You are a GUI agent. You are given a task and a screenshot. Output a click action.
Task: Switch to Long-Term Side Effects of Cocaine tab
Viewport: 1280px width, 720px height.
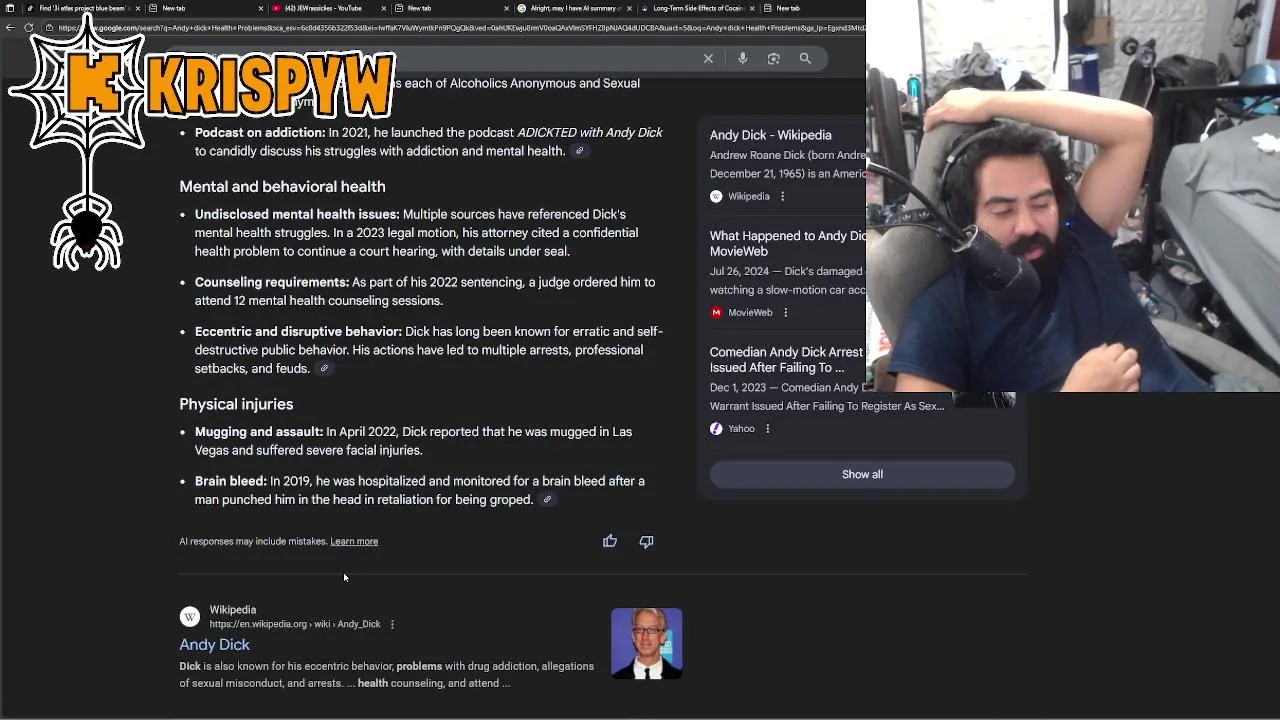click(x=697, y=8)
